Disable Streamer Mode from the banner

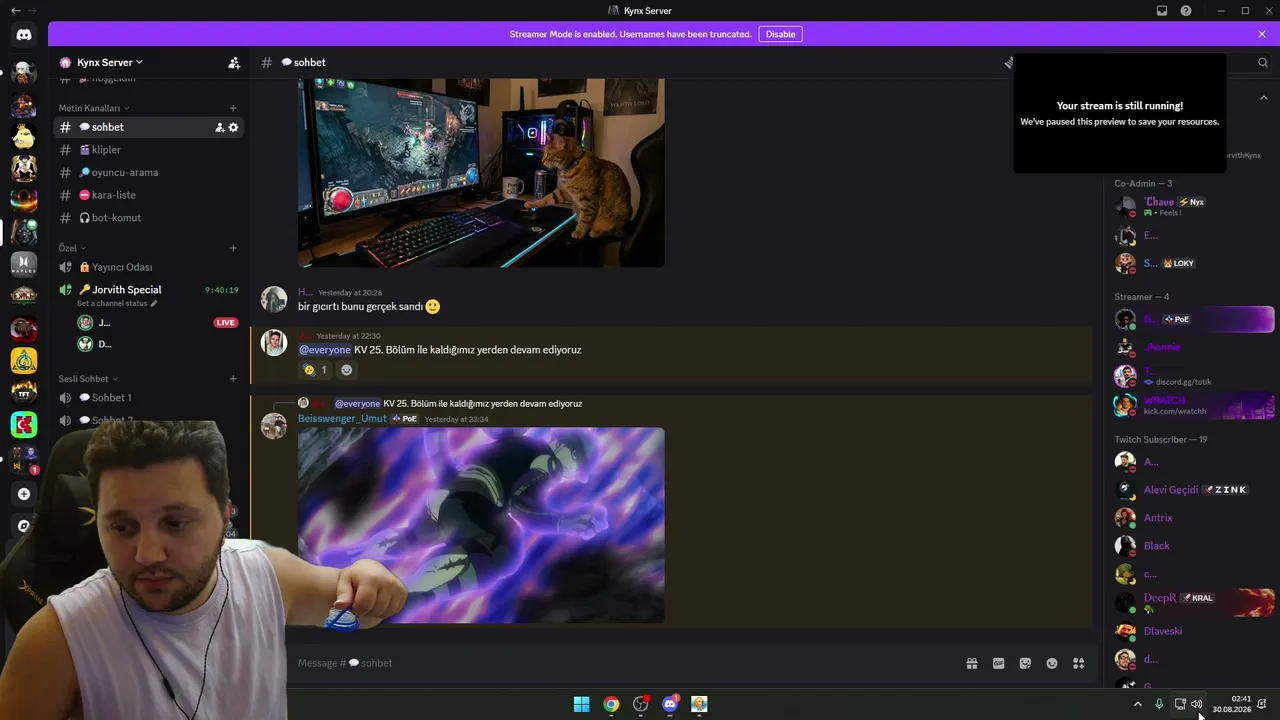pos(780,34)
